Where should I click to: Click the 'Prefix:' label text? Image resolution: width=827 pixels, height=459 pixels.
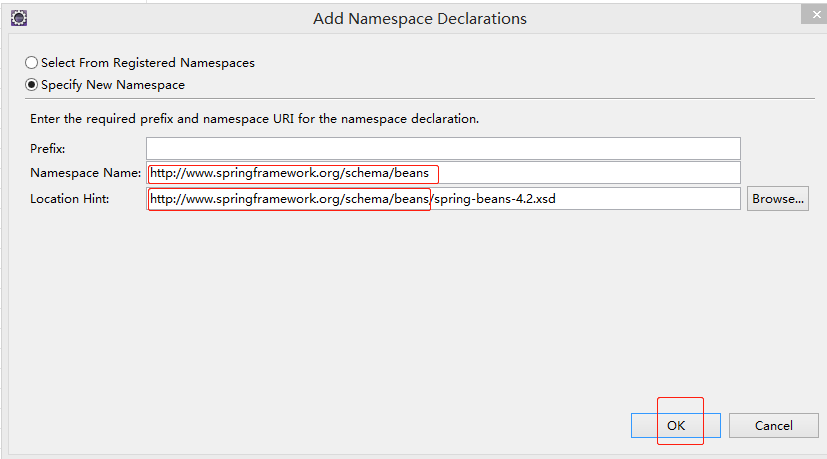pos(47,149)
